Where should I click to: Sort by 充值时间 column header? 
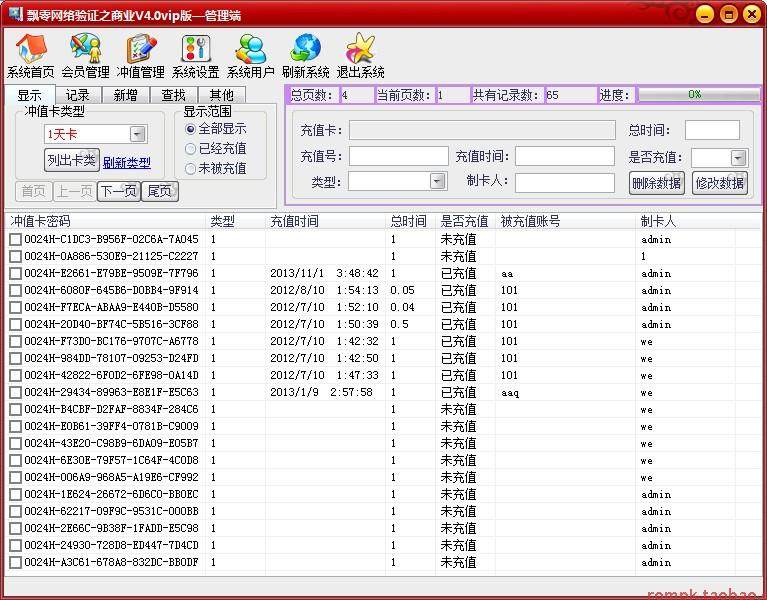(x=326, y=221)
